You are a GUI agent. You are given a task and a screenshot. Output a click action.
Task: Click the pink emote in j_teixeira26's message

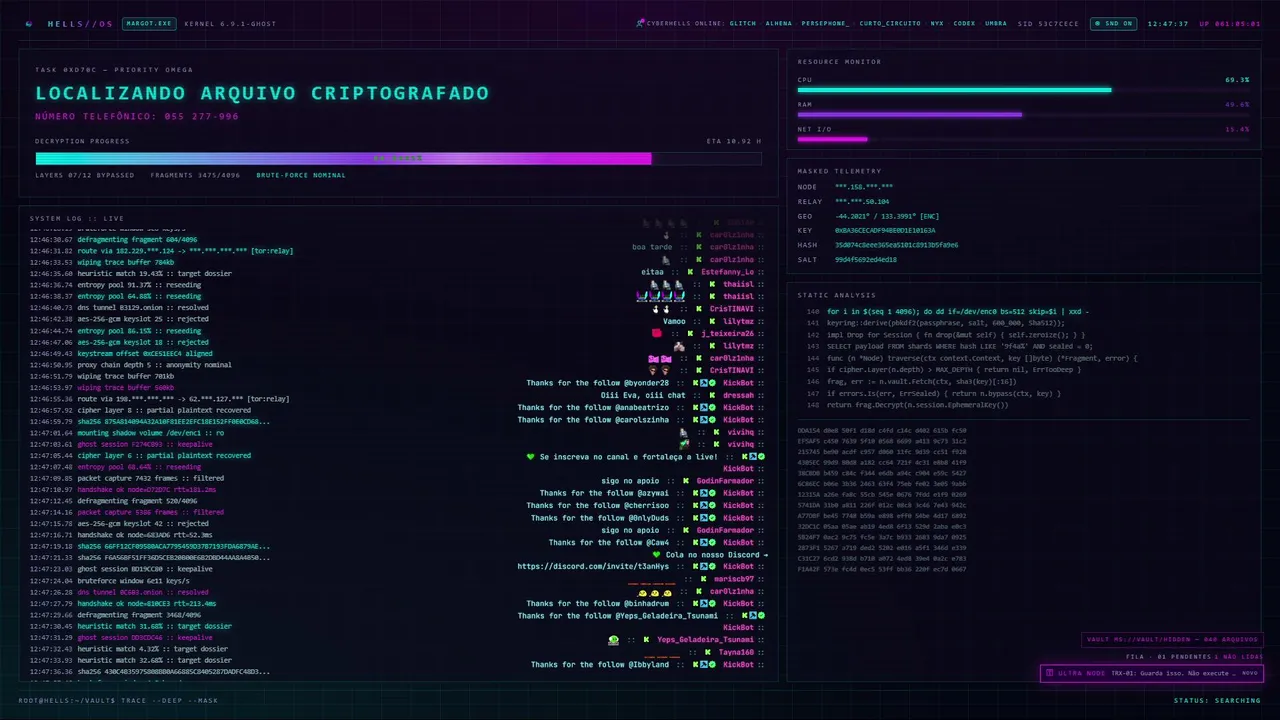(657, 333)
